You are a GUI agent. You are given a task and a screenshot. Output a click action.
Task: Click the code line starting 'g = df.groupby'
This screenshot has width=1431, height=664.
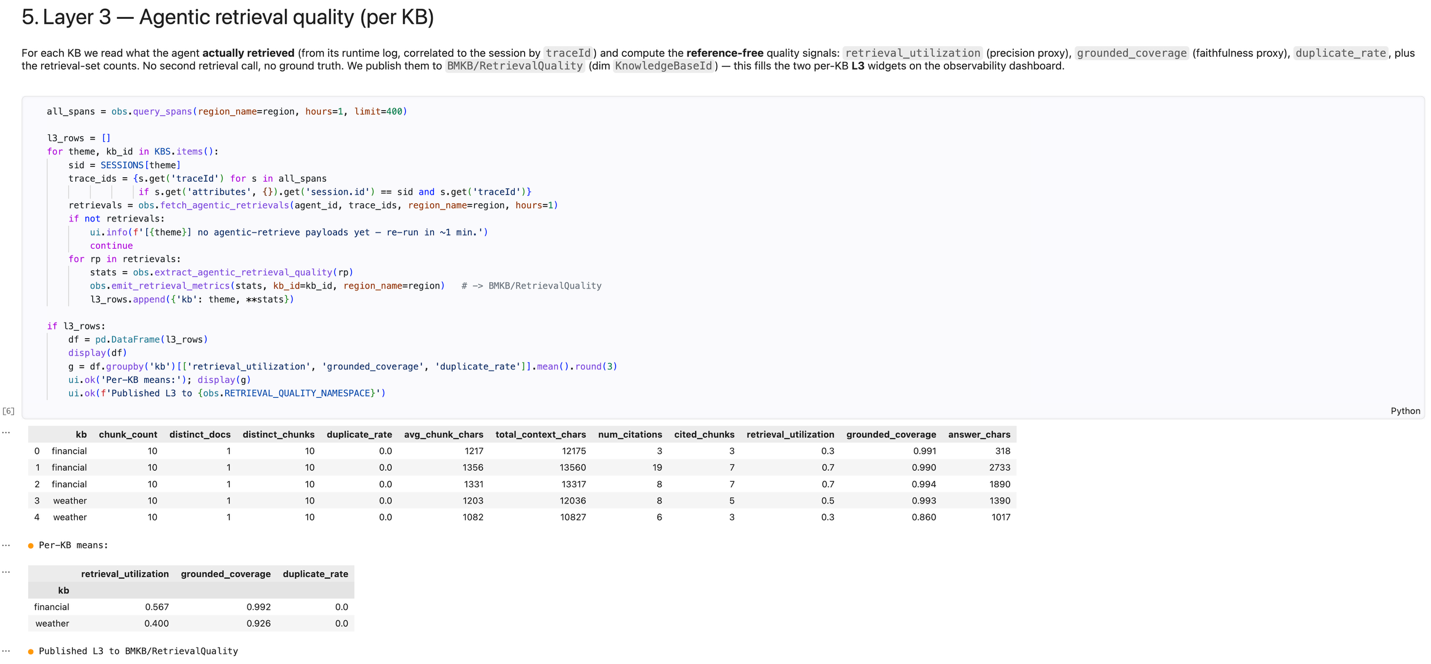(x=343, y=366)
